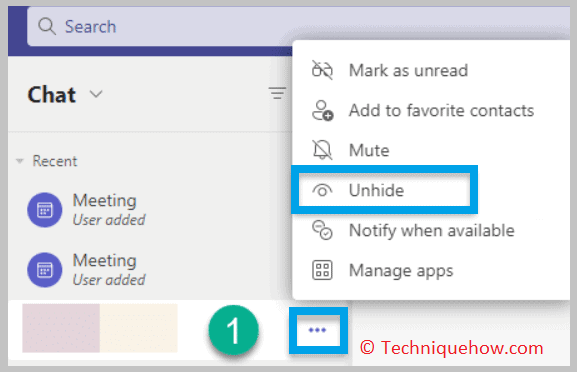Open the Chat dropdown chevron
The image size is (577, 372).
pyautogui.click(x=96, y=94)
